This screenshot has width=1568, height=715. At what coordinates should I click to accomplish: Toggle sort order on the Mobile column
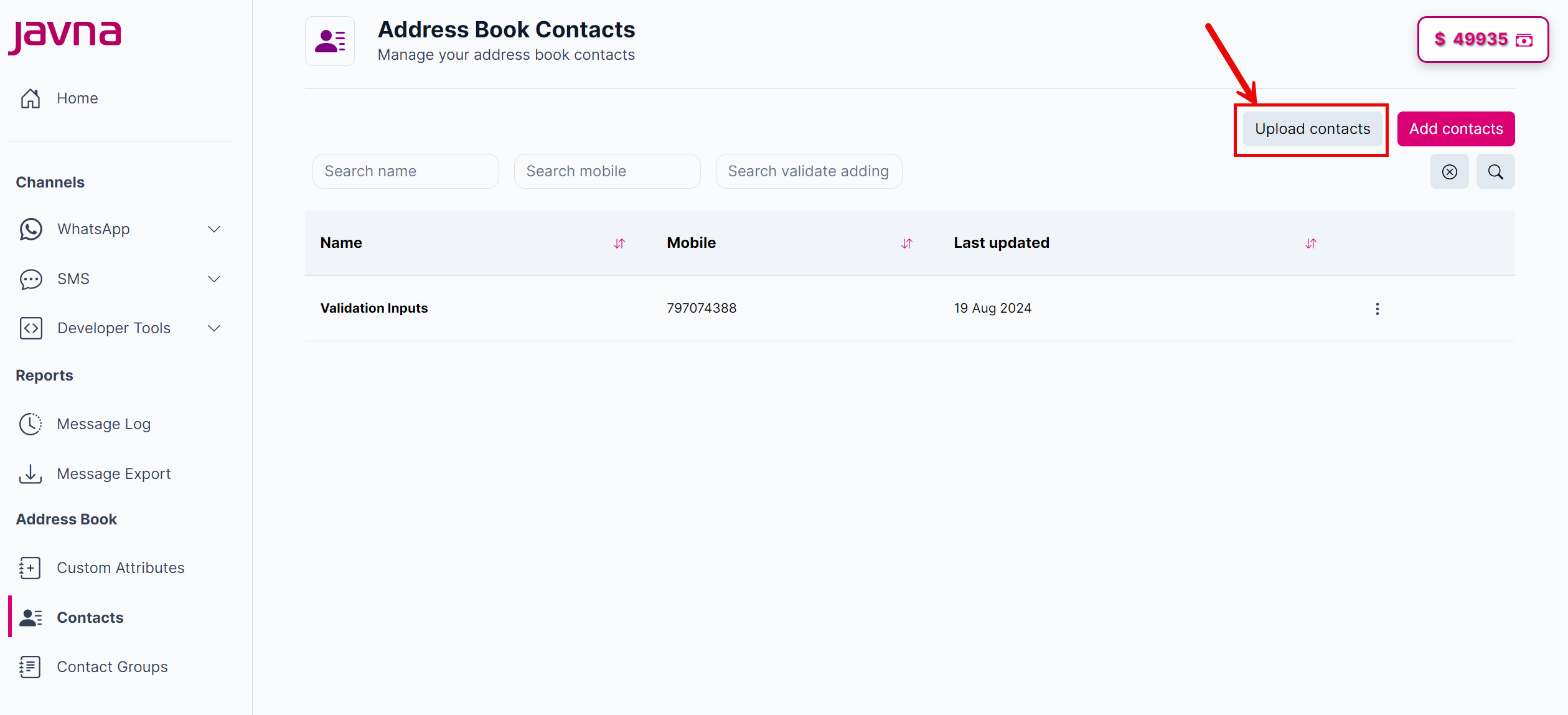pos(907,244)
